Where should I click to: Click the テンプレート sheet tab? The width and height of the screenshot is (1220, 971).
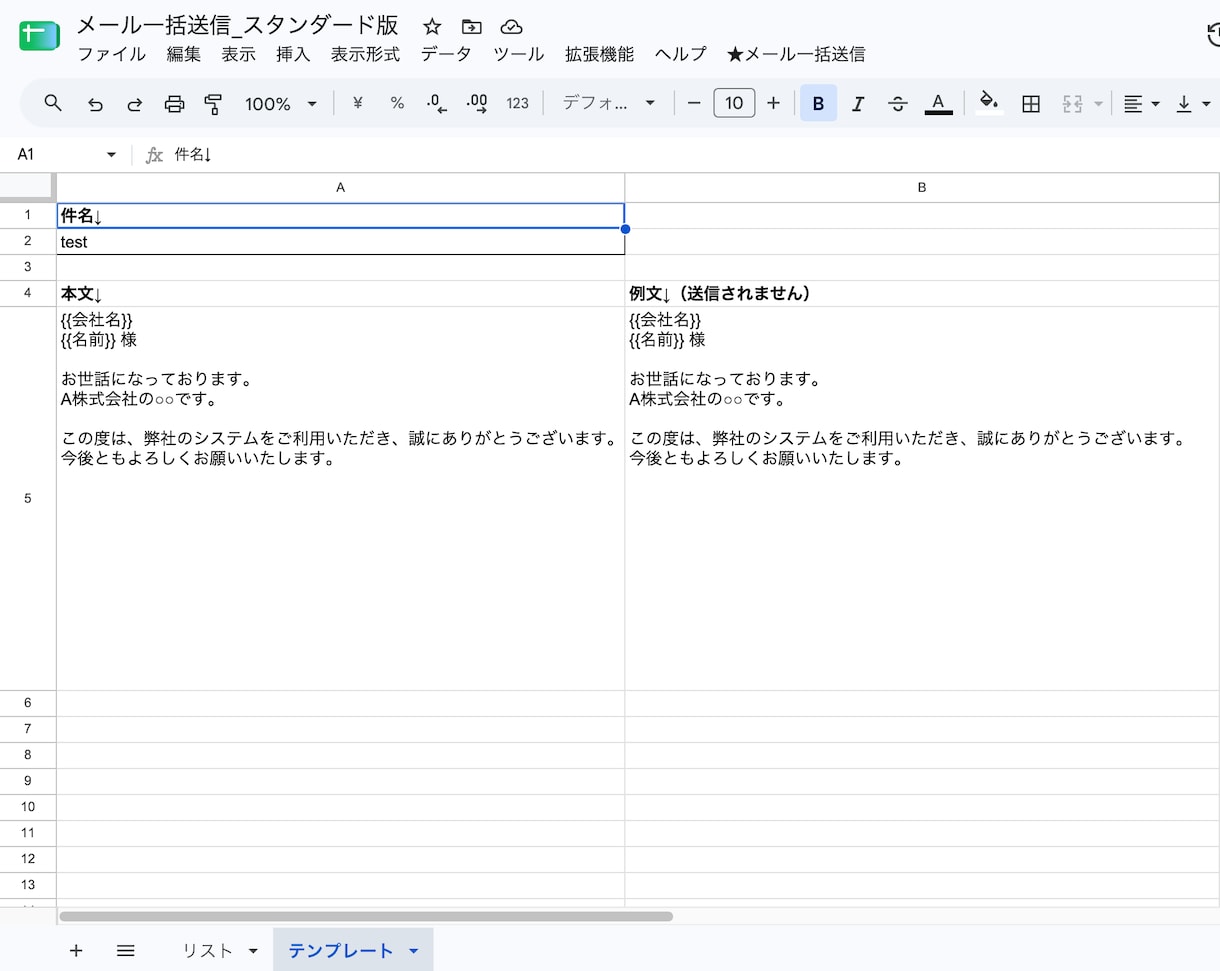[341, 950]
